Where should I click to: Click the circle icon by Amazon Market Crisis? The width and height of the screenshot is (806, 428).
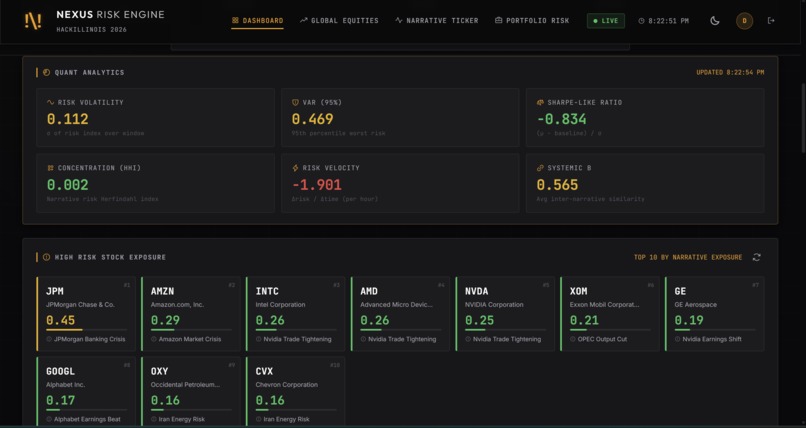[x=154, y=339]
